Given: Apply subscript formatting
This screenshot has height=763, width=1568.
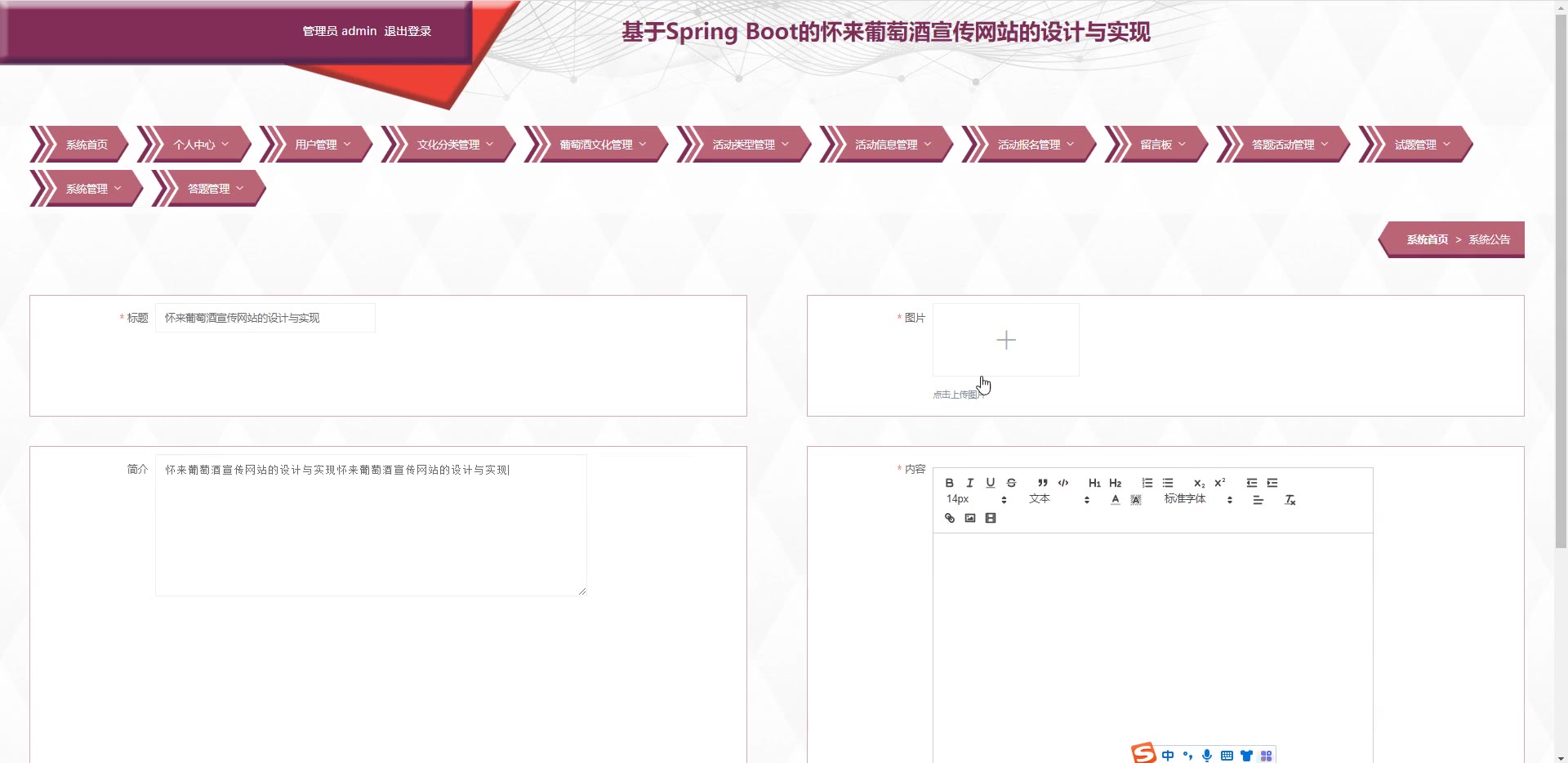Looking at the screenshot, I should [1199, 483].
